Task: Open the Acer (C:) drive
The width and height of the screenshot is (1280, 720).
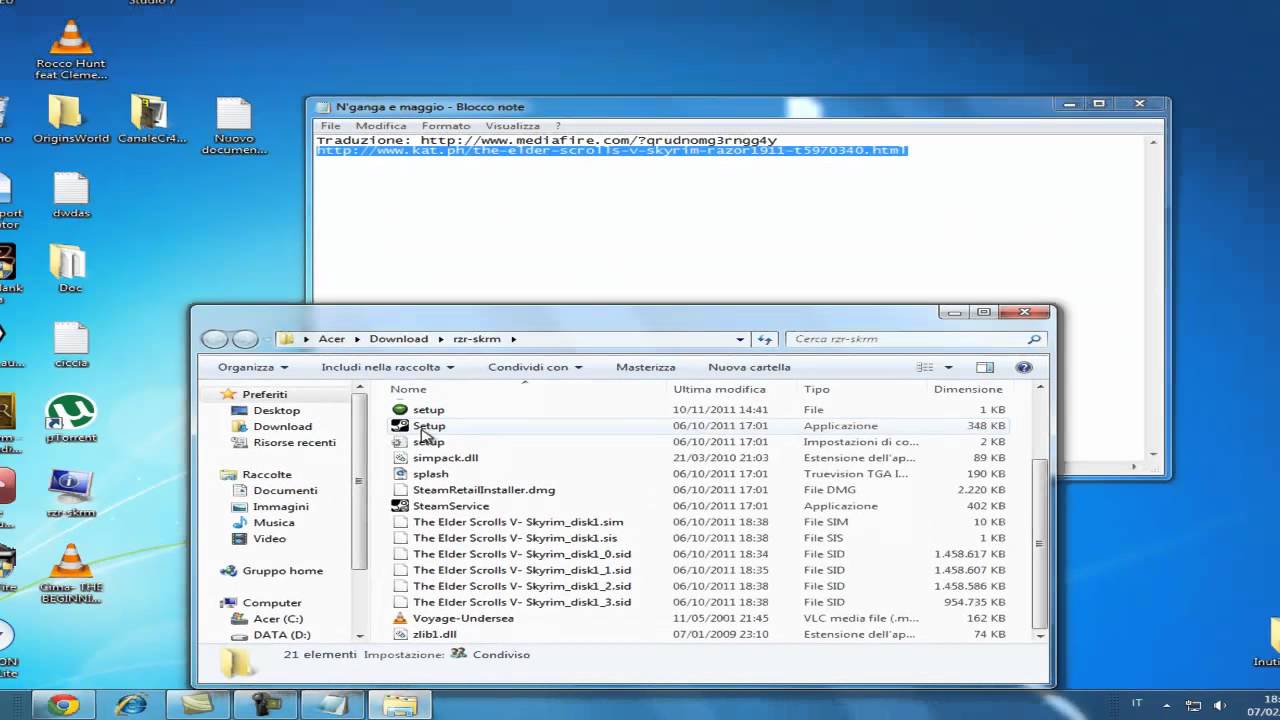Action: (x=278, y=618)
